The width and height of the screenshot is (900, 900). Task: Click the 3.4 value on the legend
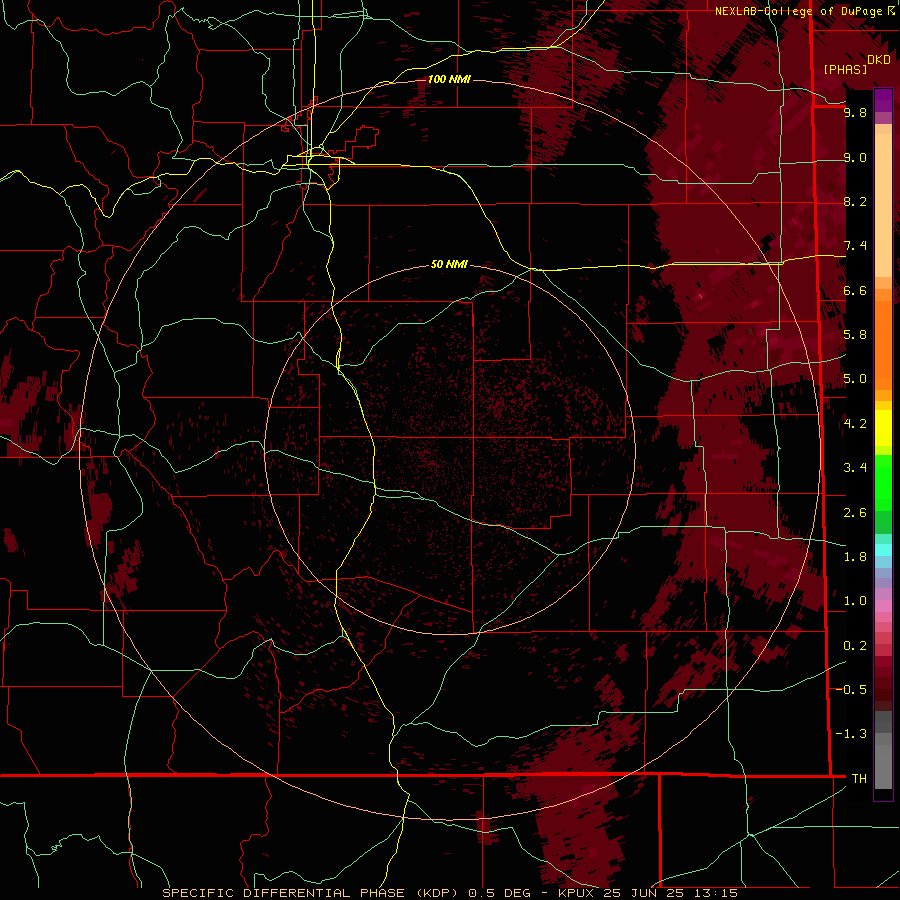click(855, 468)
